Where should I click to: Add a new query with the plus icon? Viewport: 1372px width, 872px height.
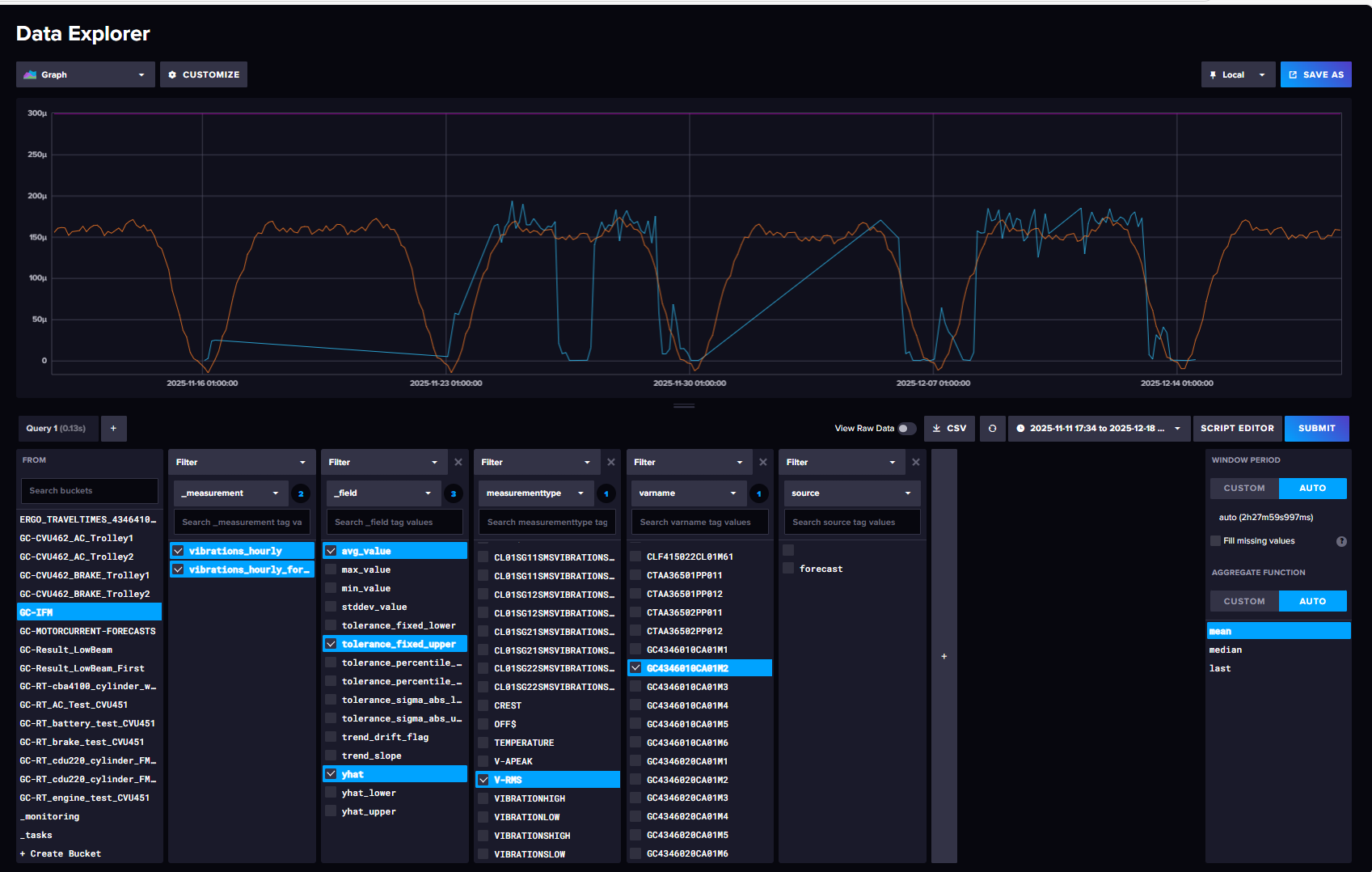(x=113, y=428)
